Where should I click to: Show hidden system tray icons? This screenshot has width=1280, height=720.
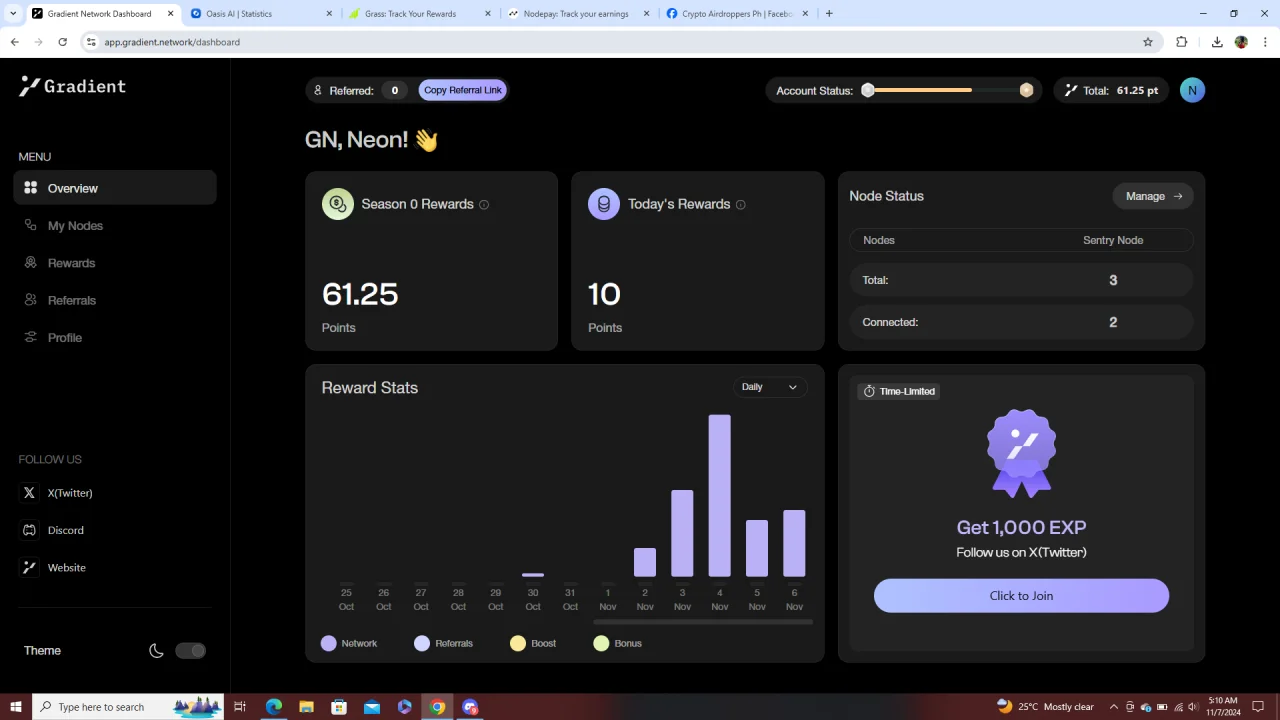pos(1114,707)
